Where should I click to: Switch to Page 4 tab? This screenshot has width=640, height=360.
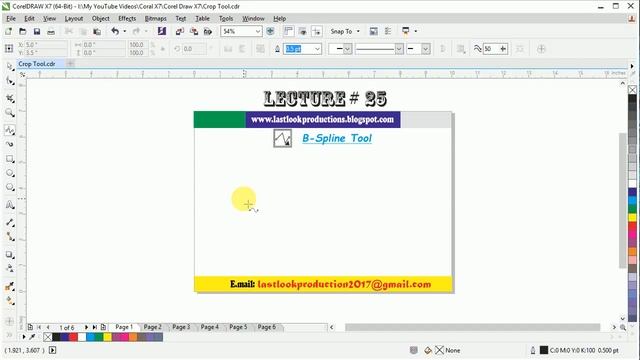point(210,327)
